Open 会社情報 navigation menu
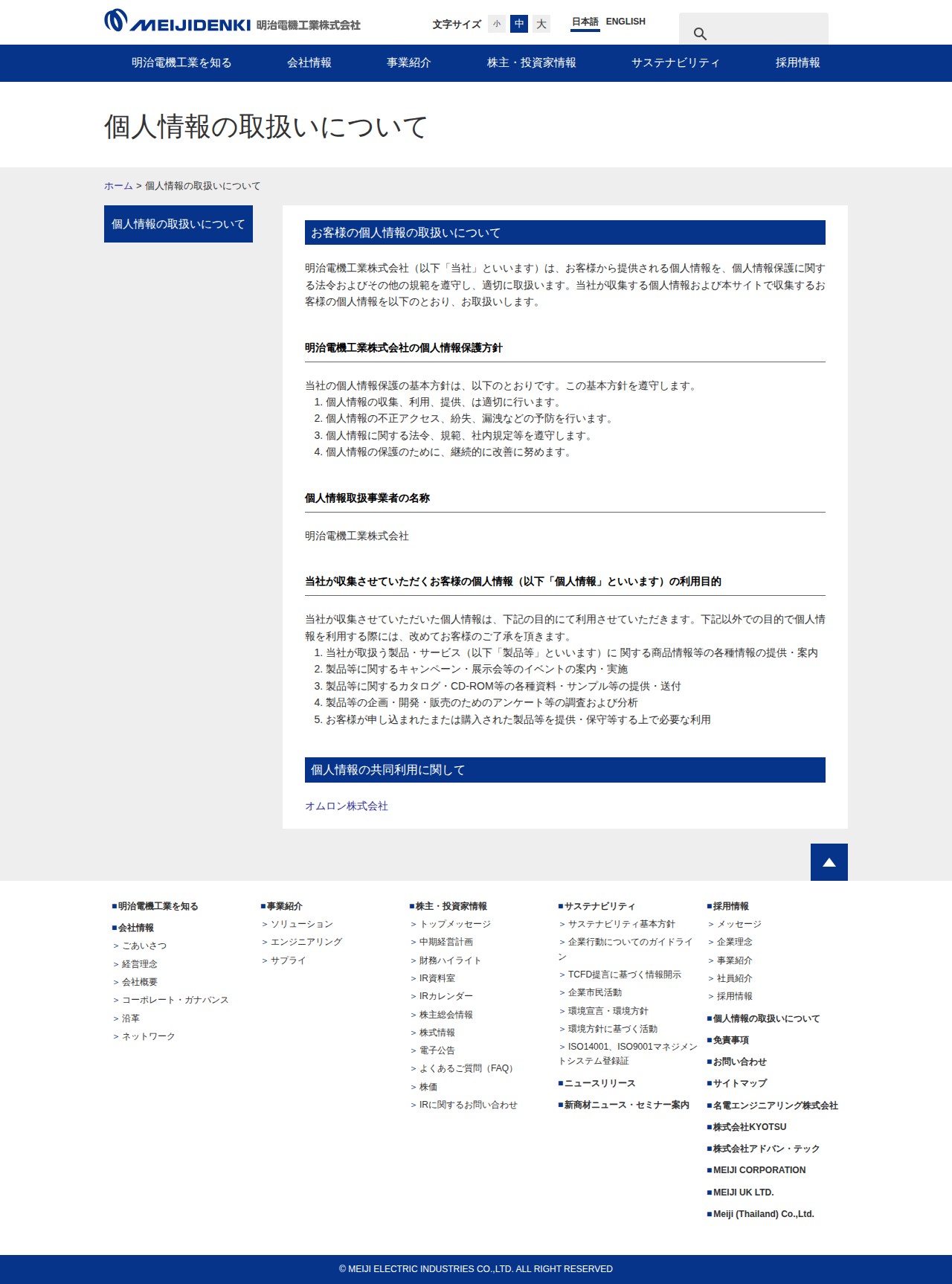Viewport: 952px width, 1284px height. tap(309, 63)
